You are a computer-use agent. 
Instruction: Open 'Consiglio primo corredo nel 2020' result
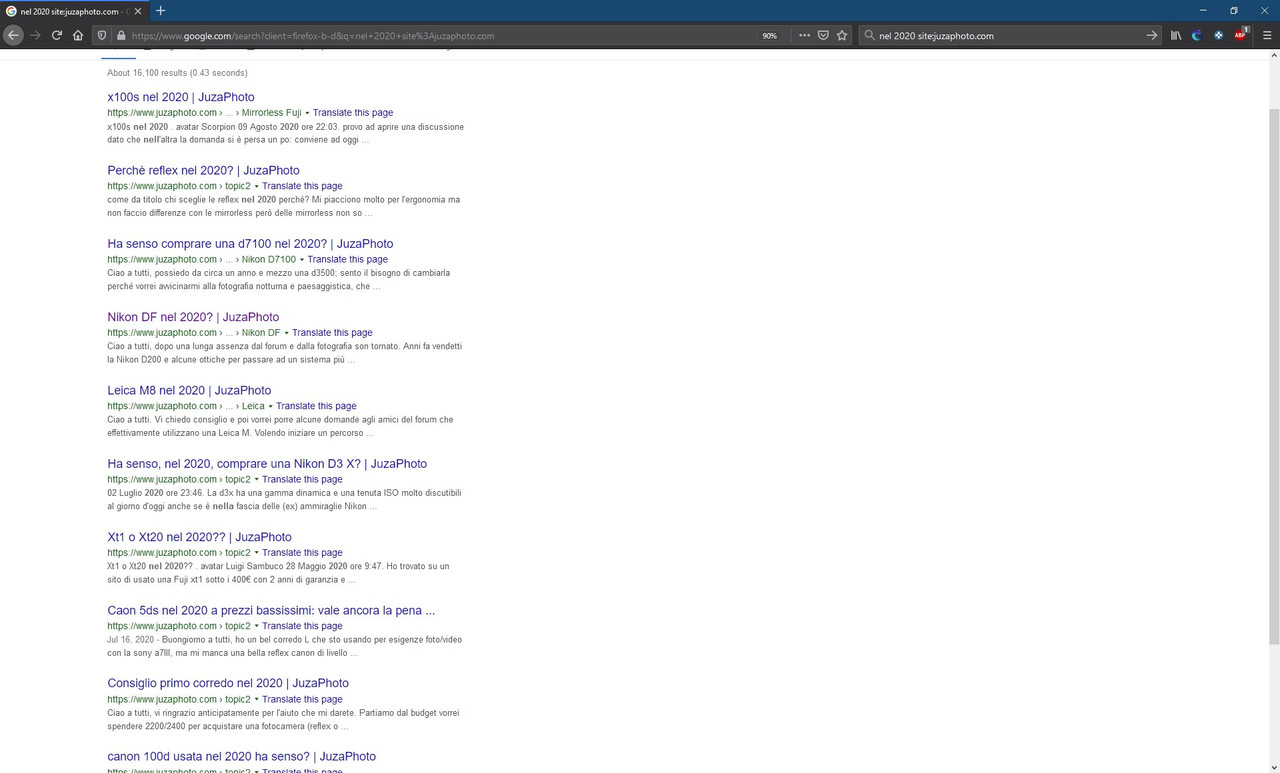pos(228,683)
